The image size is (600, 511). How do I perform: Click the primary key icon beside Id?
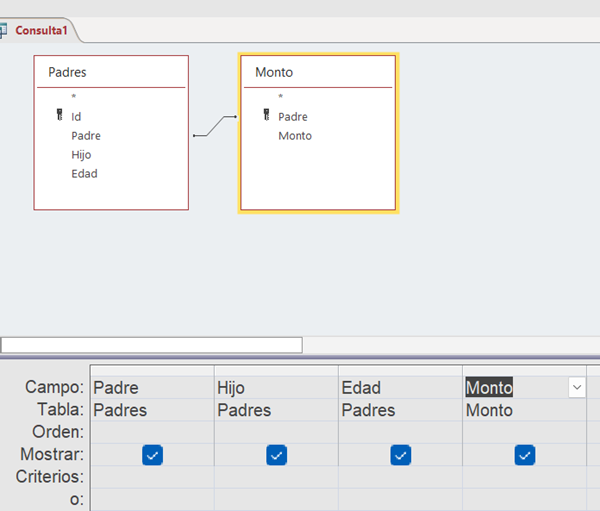(60, 117)
